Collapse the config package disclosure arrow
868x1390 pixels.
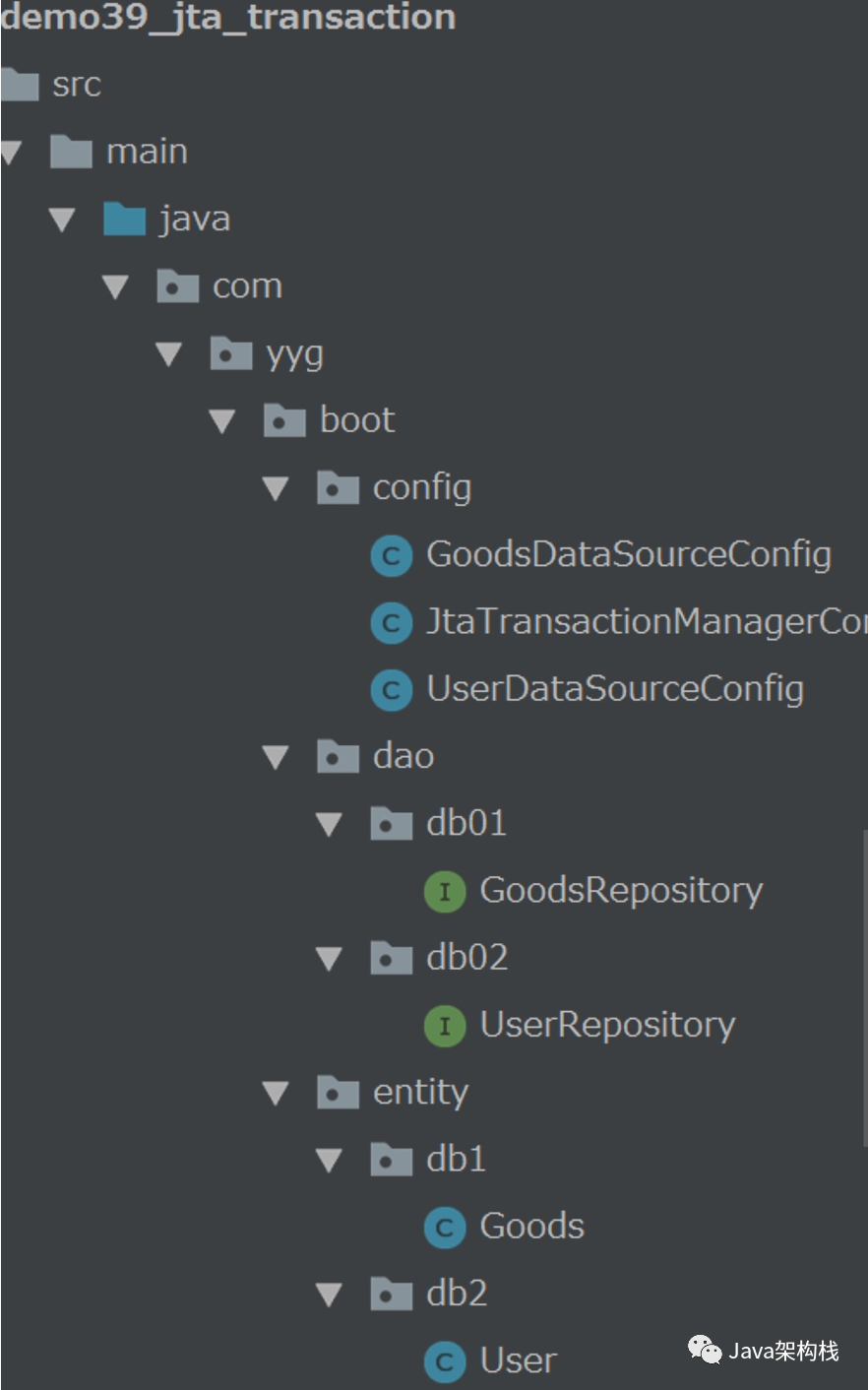click(276, 487)
